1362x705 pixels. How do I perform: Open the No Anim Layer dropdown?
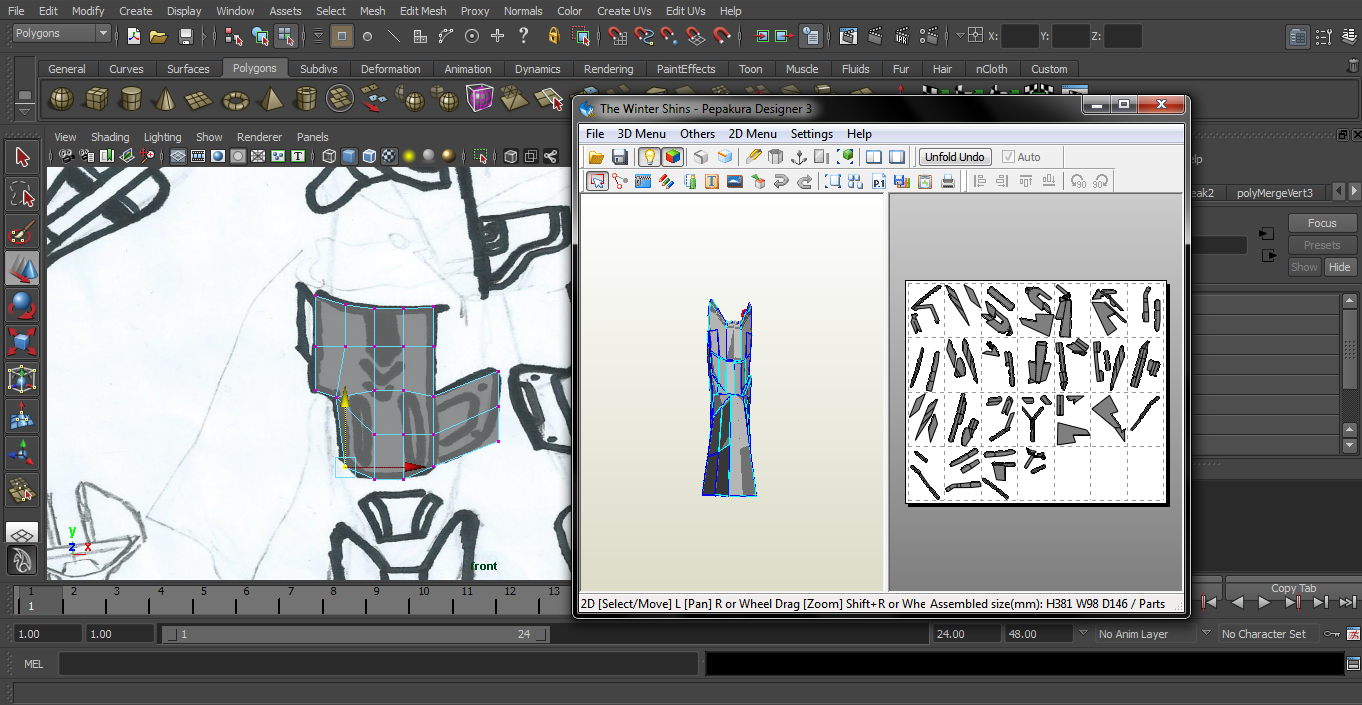click(1145, 634)
